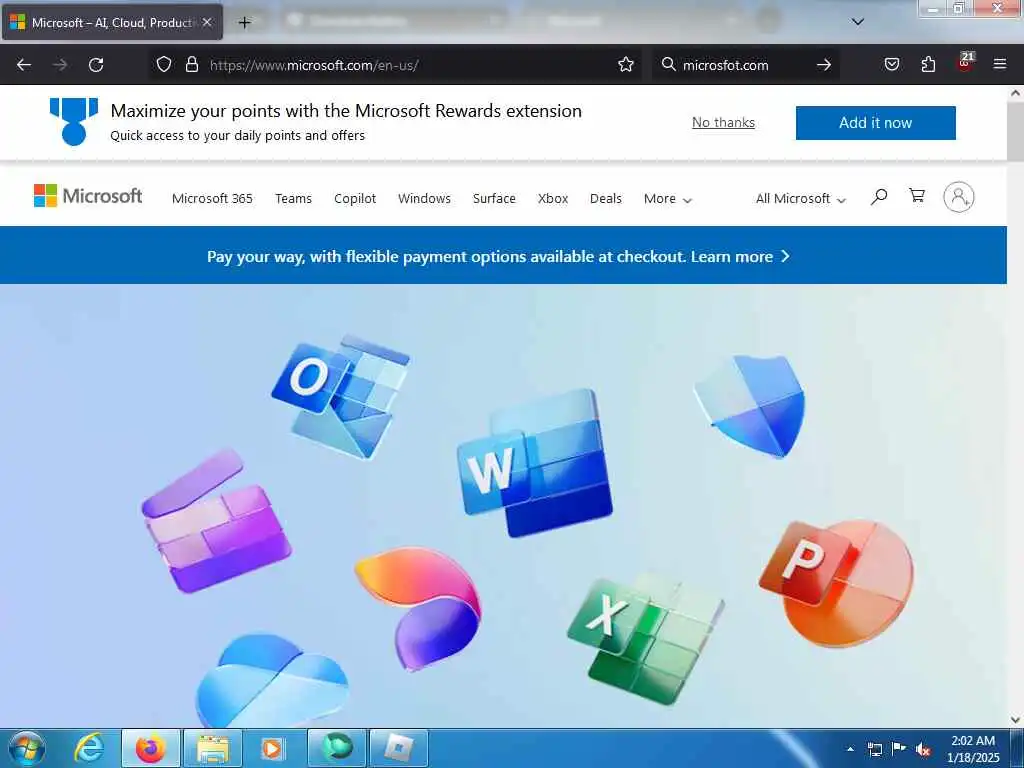
Task: Click the Word icon in the hero image
Action: tap(536, 462)
